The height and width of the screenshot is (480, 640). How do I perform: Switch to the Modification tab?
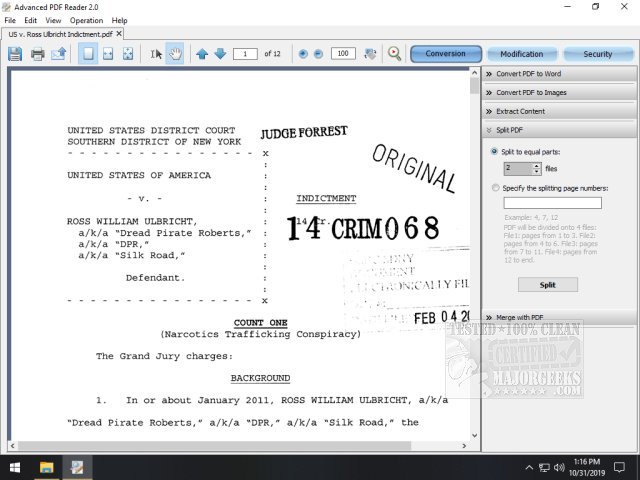pos(522,54)
